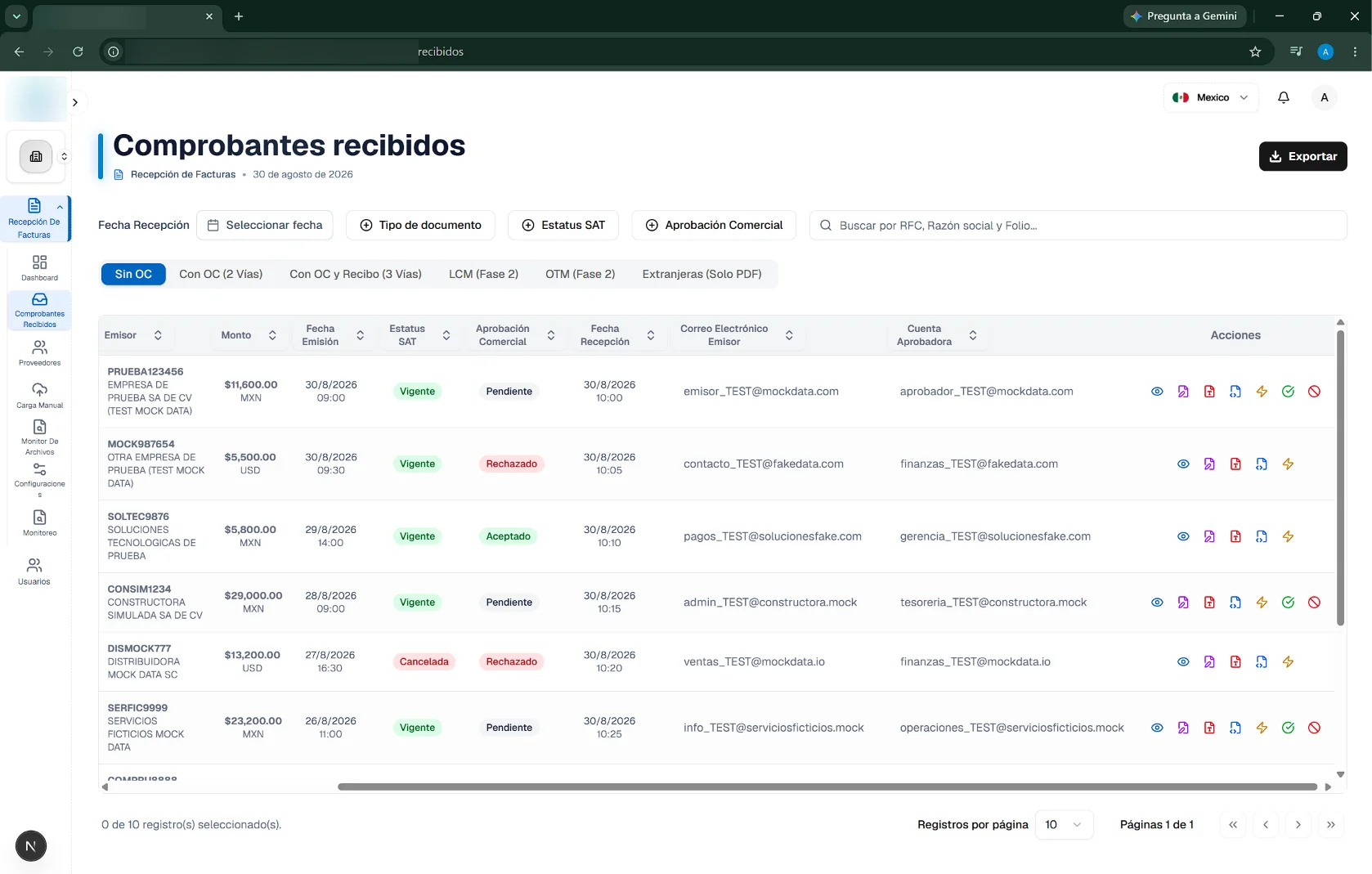1372x874 pixels.
Task: Select the LCM (Fase 2) tab
Action: [483, 275]
